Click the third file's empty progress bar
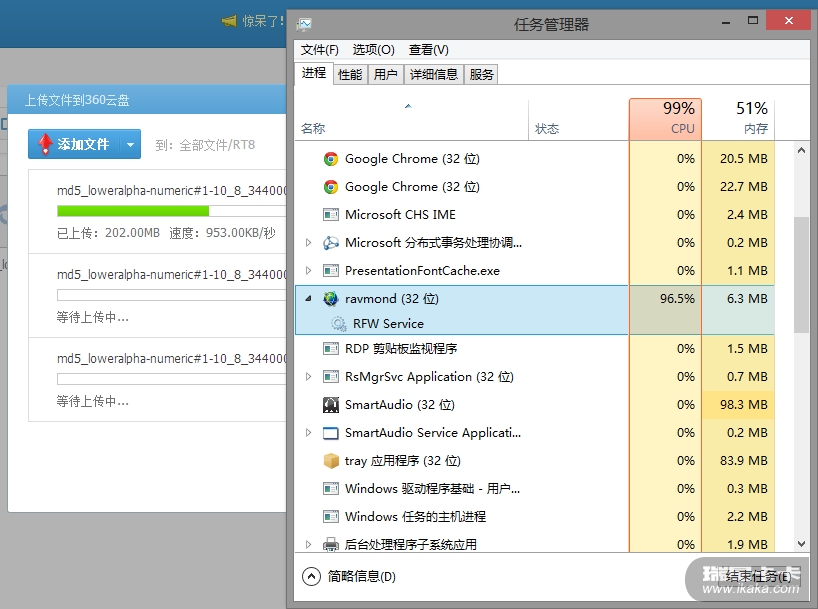The width and height of the screenshot is (818, 609). point(172,378)
